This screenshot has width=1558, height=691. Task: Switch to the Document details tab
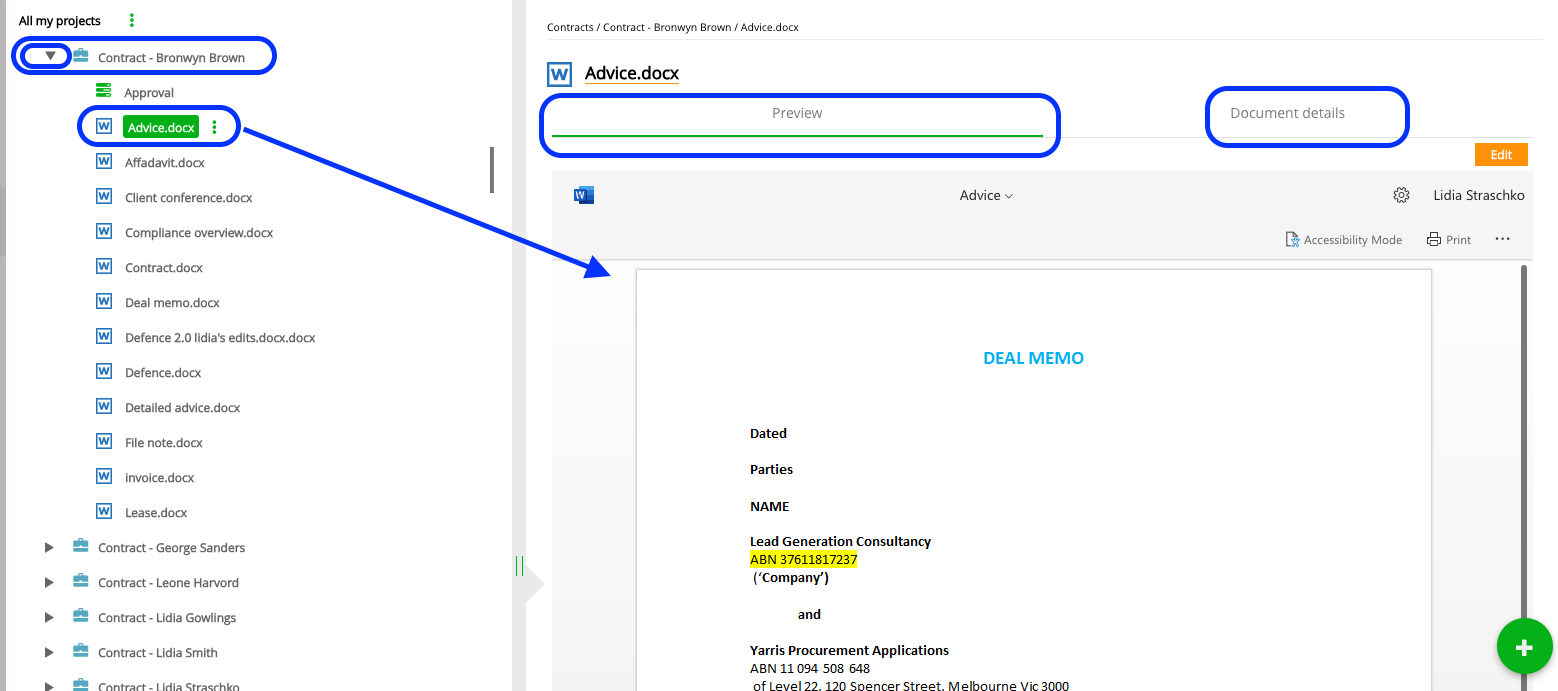[x=1287, y=113]
